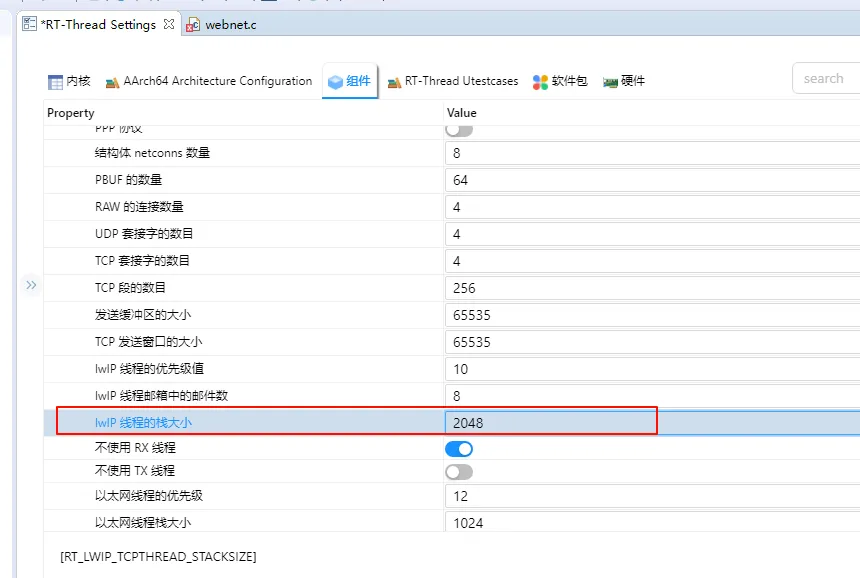Click the settings icon on RT-Thread Settings tab
Screen dimensions: 860x578
click(29, 23)
